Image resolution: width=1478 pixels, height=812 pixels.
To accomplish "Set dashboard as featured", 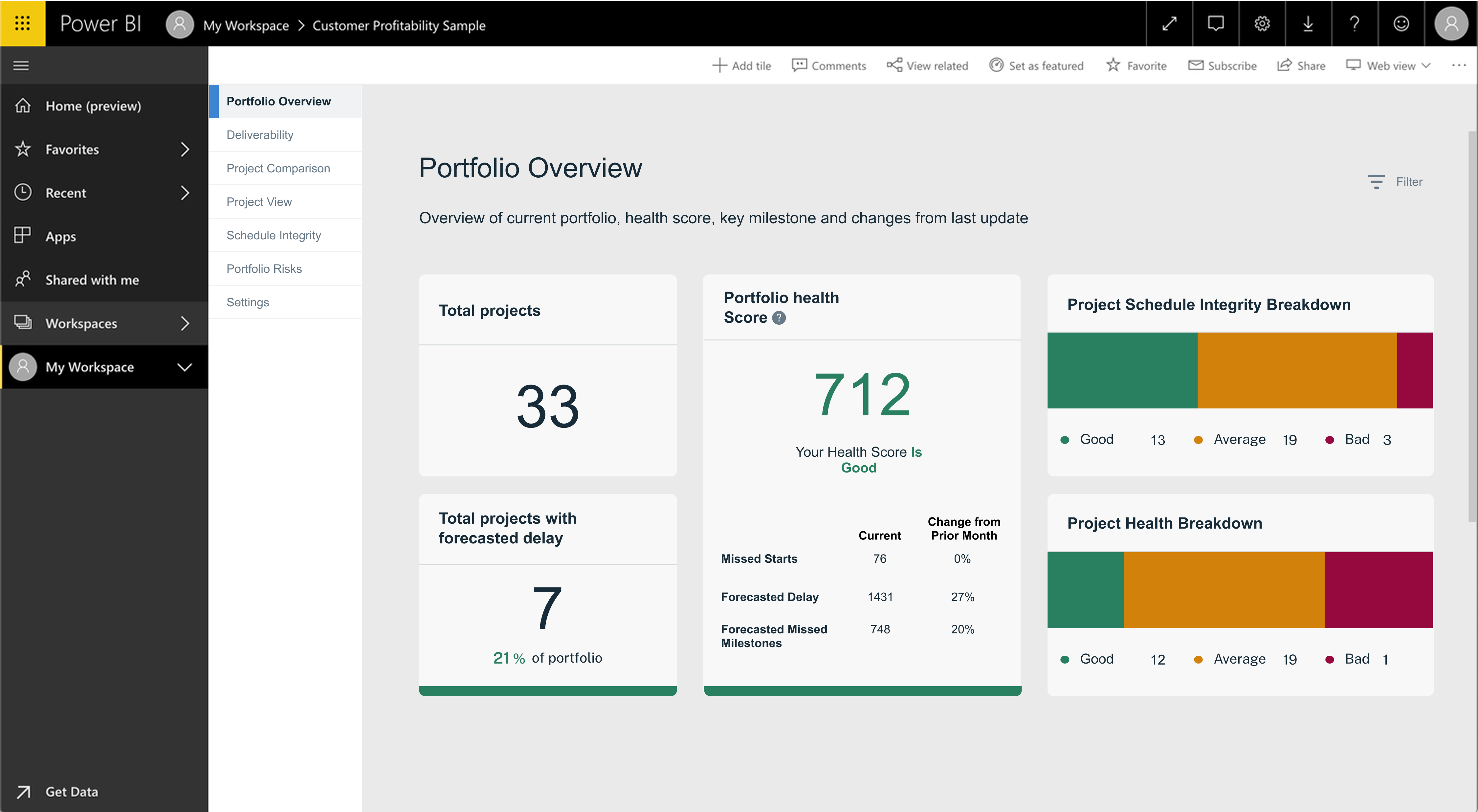I will (1036, 65).
